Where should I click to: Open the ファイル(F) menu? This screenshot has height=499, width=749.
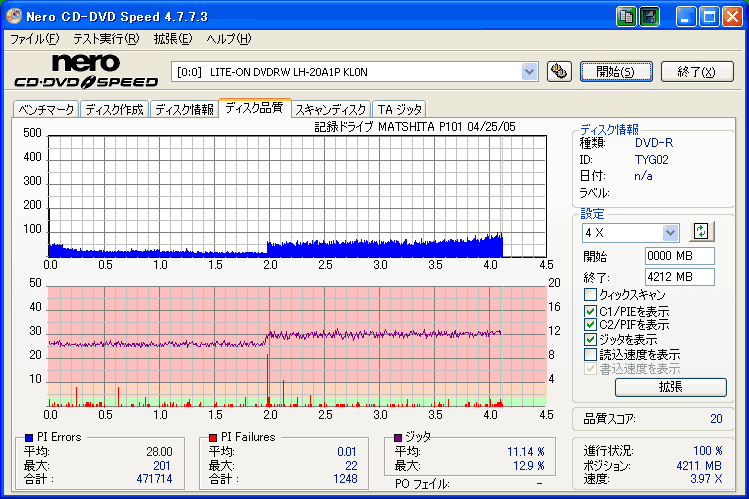click(34, 39)
